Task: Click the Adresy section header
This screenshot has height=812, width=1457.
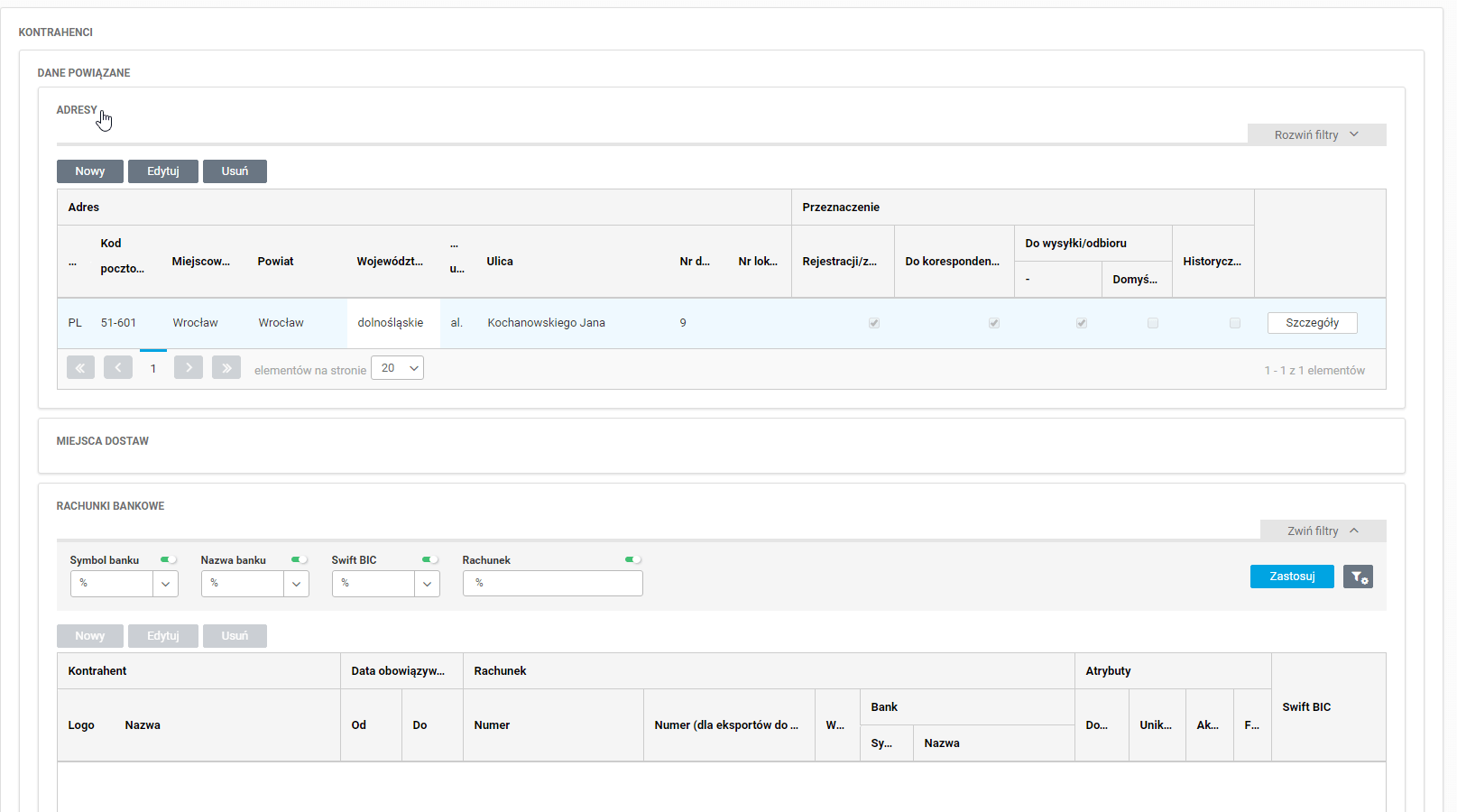Action: click(77, 110)
